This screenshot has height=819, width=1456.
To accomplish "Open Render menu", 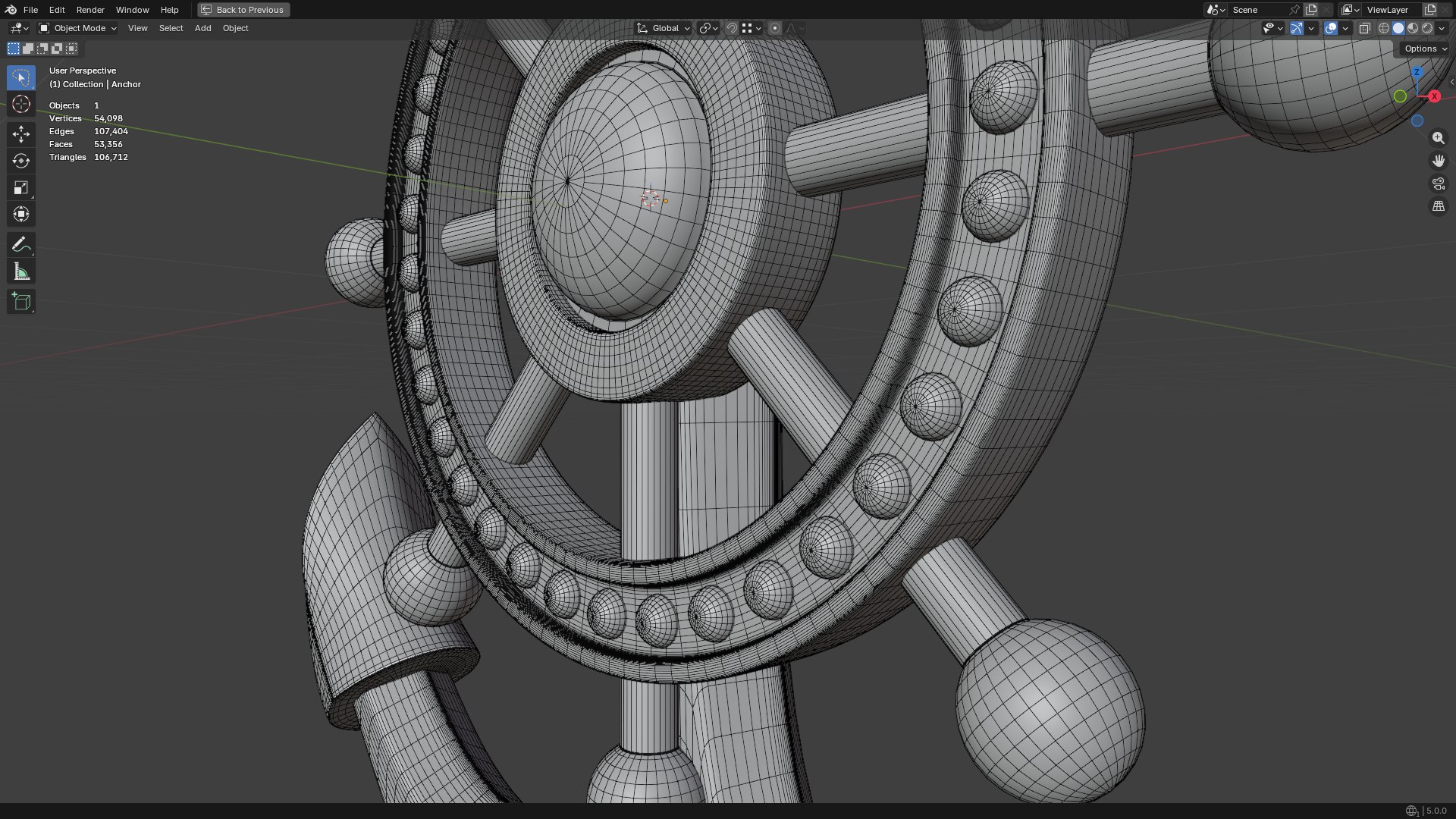I will 90,10.
